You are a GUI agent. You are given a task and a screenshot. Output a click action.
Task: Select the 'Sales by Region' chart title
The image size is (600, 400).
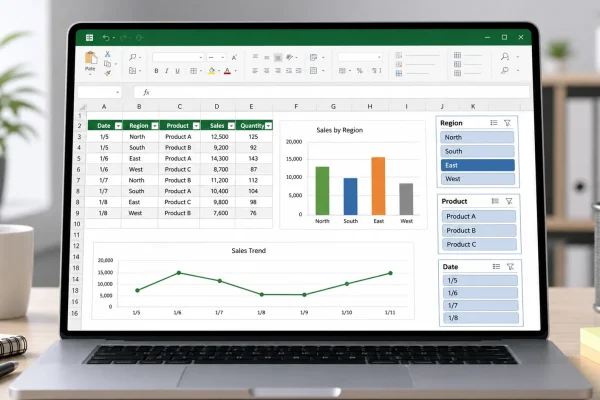(340, 130)
